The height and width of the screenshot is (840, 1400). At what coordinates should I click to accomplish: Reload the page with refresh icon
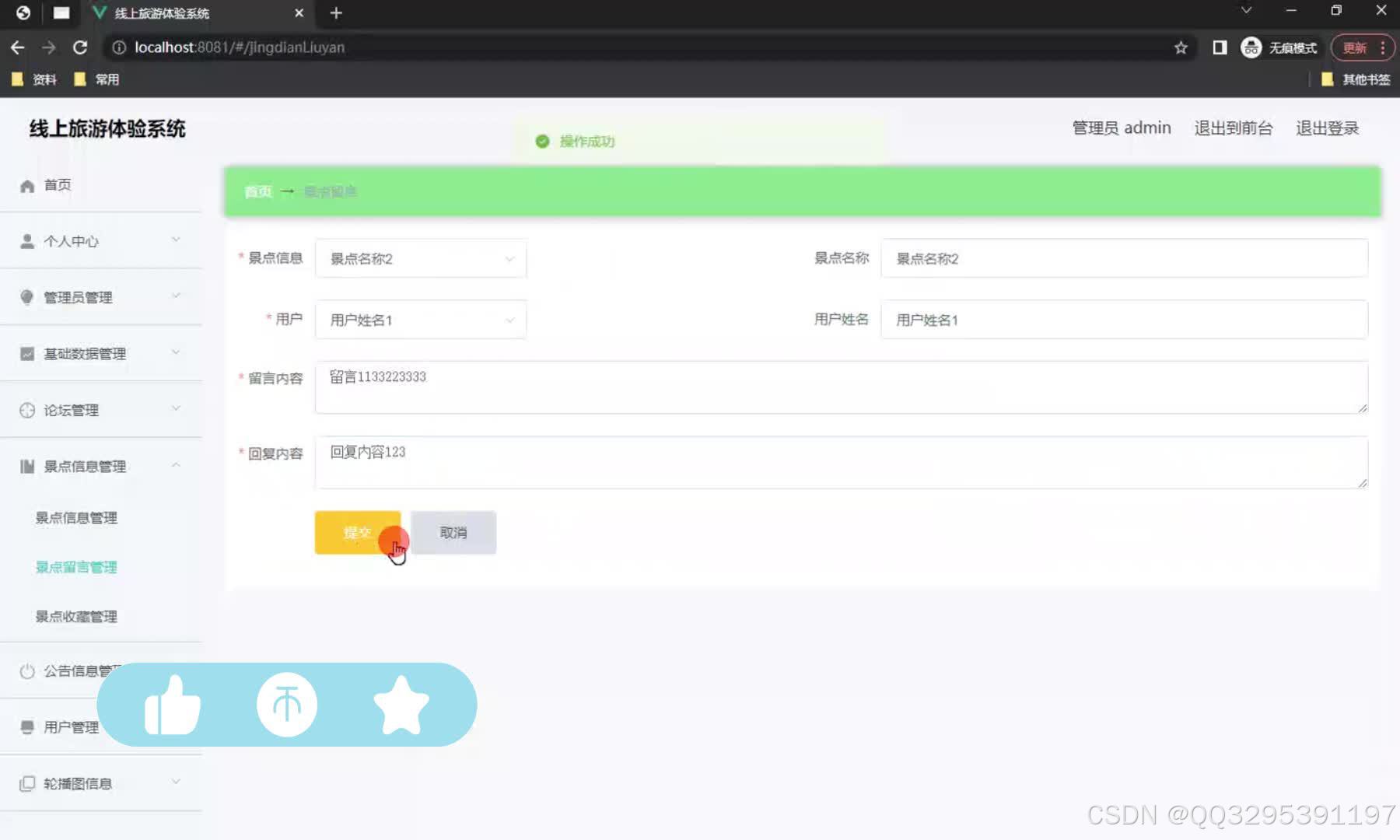tap(80, 47)
